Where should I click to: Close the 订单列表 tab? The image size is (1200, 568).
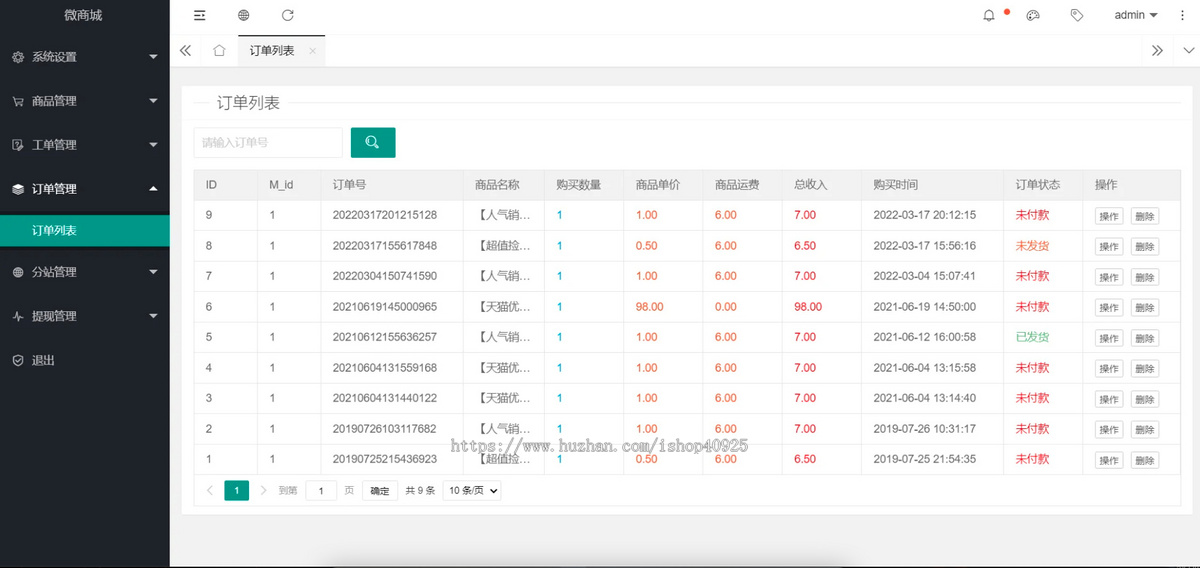(312, 51)
